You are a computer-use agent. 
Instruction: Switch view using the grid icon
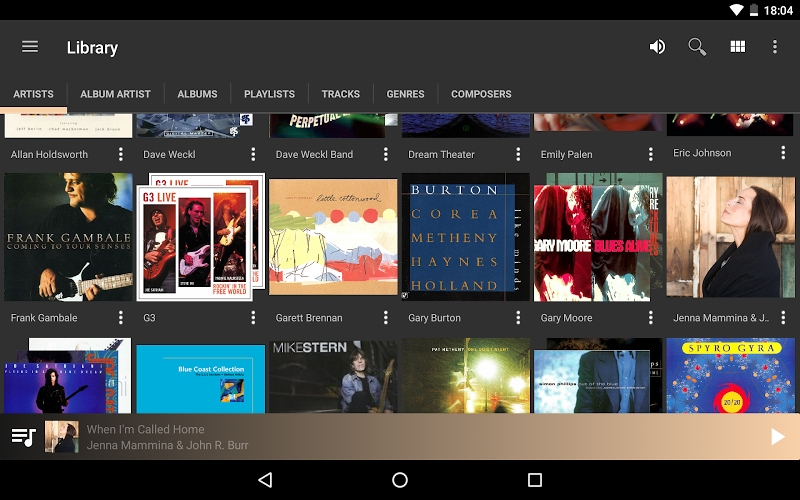click(738, 47)
